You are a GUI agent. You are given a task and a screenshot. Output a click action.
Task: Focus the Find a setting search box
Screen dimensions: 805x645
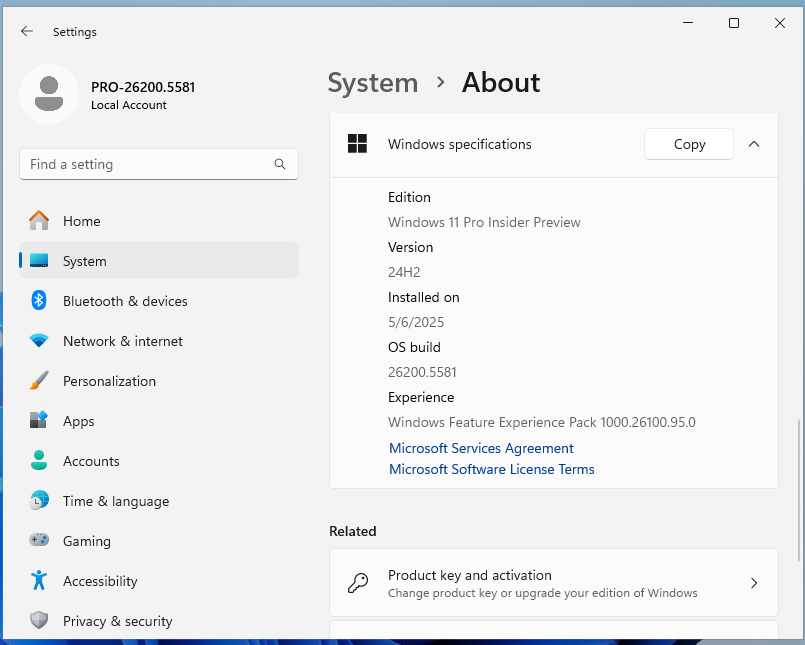(159, 164)
